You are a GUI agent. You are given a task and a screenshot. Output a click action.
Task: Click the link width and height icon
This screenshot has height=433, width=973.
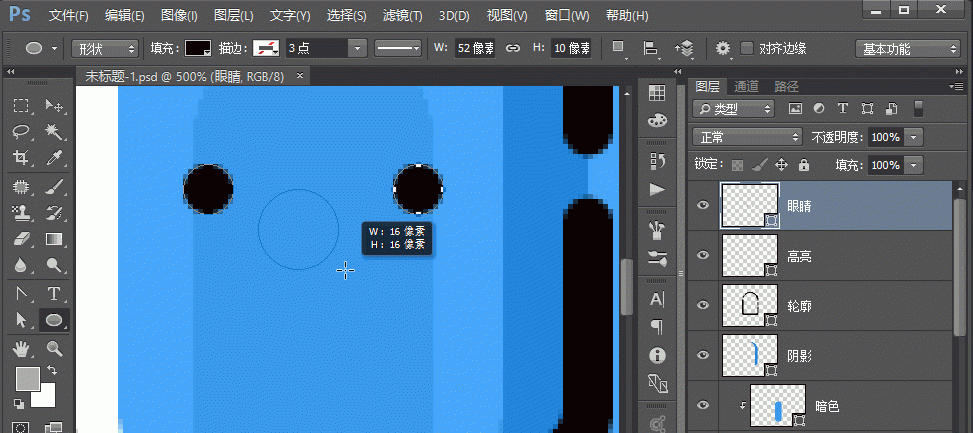pyautogui.click(x=513, y=48)
